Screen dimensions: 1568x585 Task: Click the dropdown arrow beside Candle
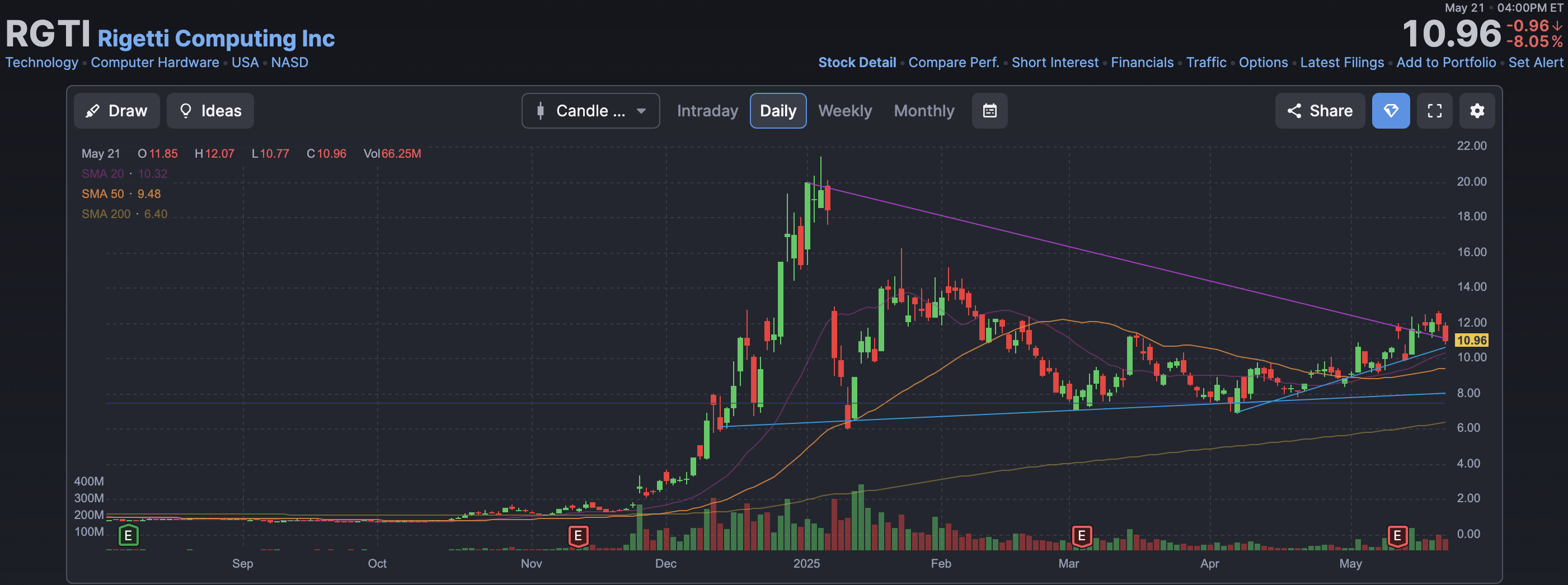[x=641, y=111]
